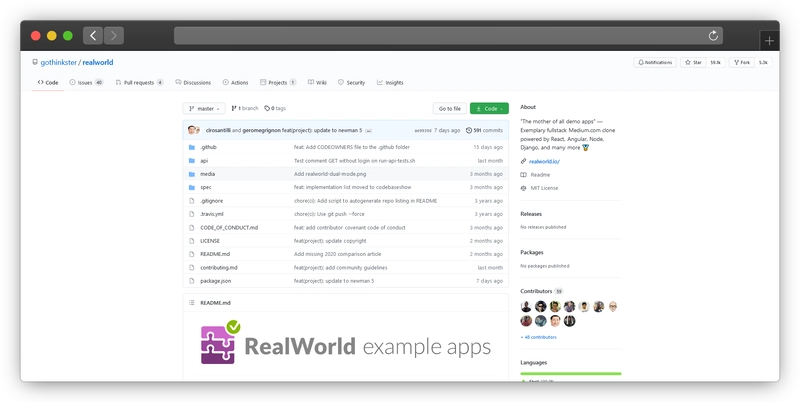
Task: Open the fork count 5.3k
Action: [763, 62]
